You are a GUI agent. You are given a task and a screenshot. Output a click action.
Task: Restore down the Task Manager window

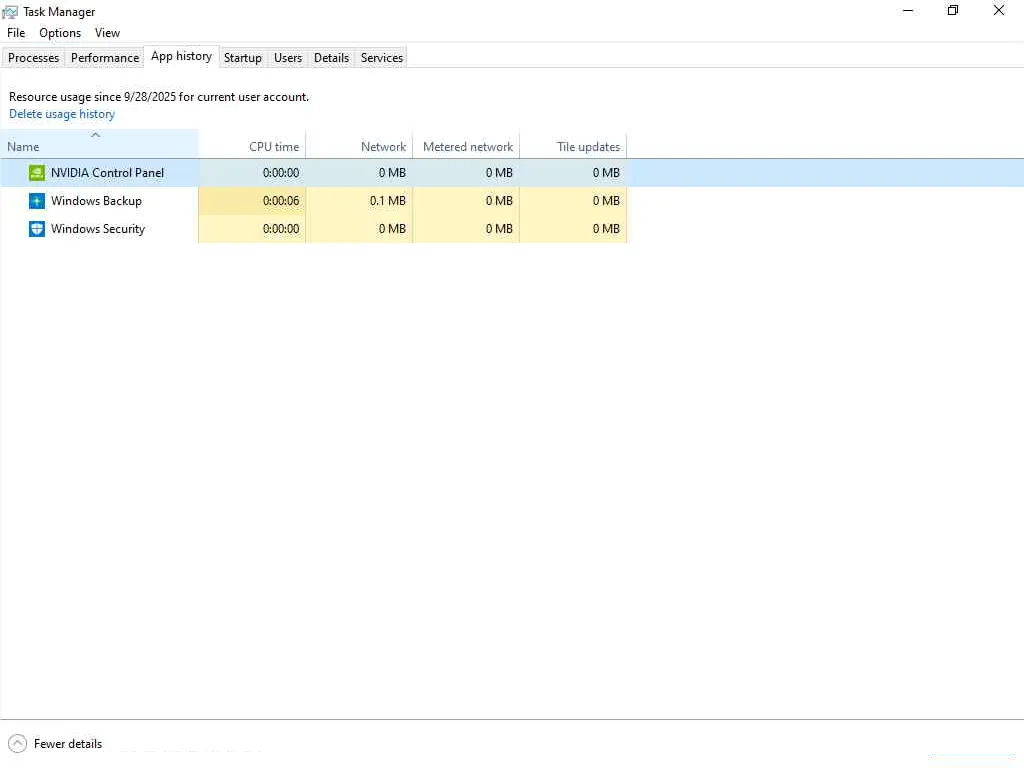tap(953, 10)
